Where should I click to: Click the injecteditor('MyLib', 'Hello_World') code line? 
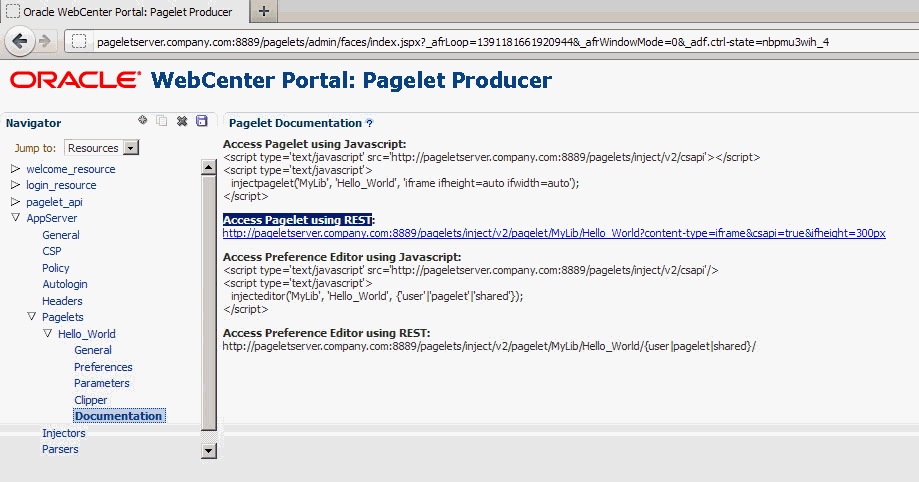coord(377,296)
